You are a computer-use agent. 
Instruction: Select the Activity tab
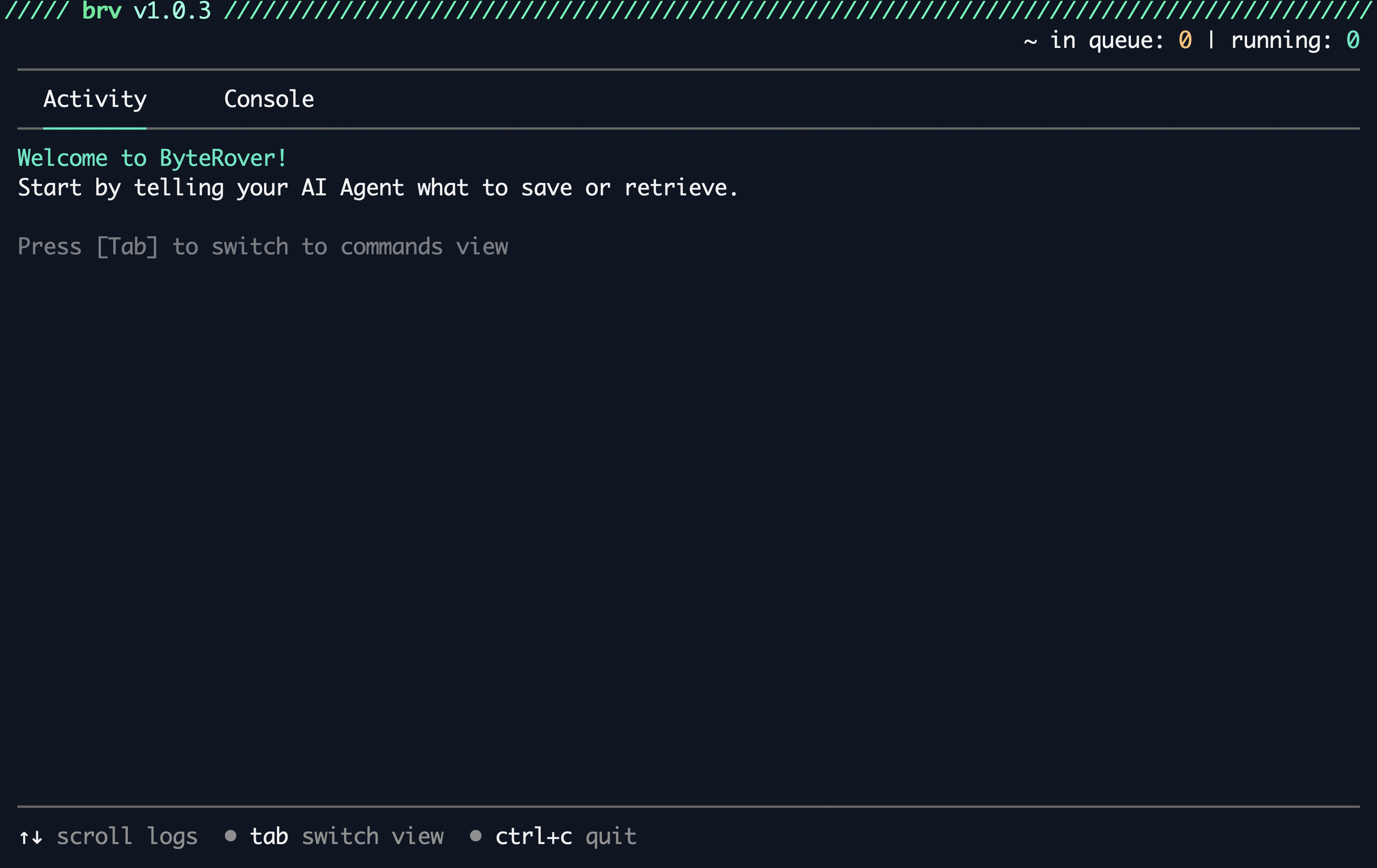pyautogui.click(x=95, y=100)
